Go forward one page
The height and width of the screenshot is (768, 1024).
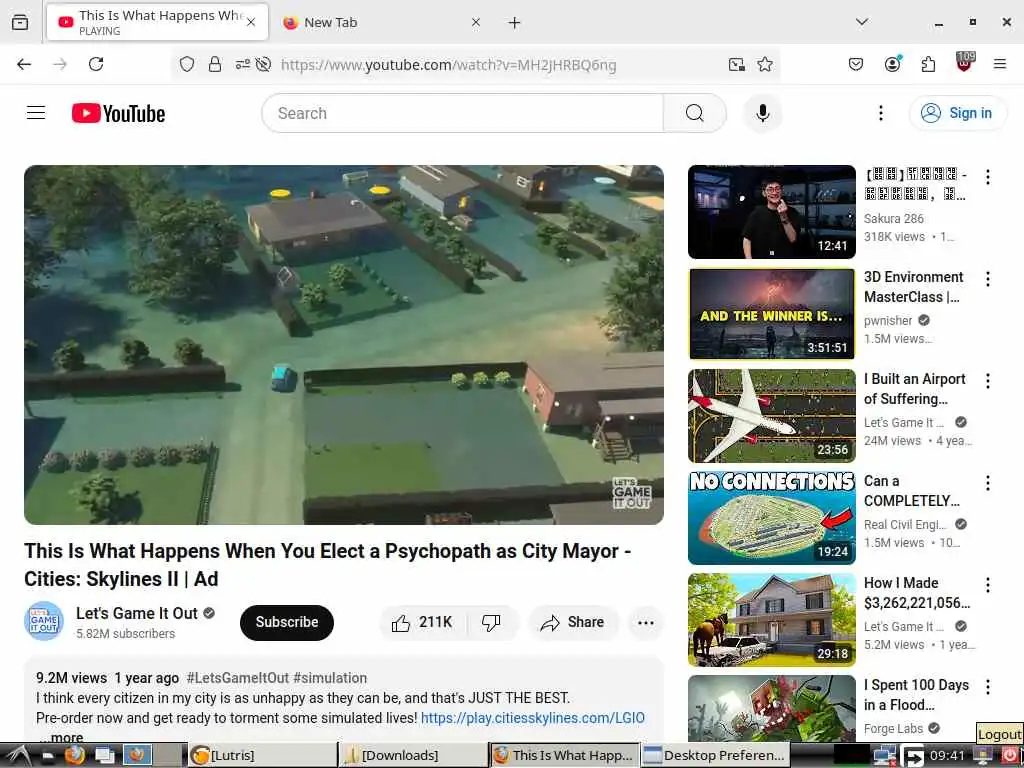(x=60, y=64)
